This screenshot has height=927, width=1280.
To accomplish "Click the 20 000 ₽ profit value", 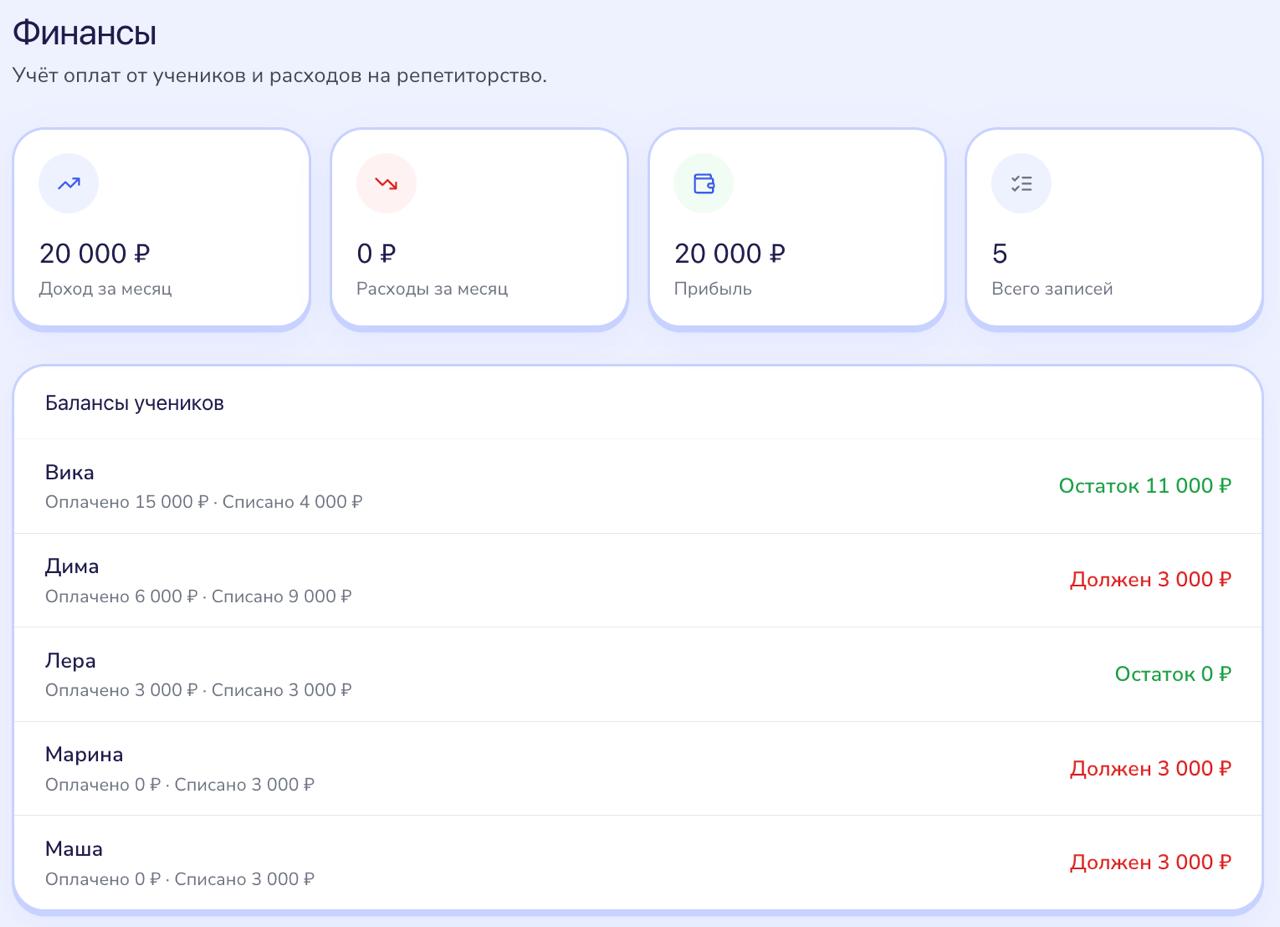I will click(x=730, y=254).
